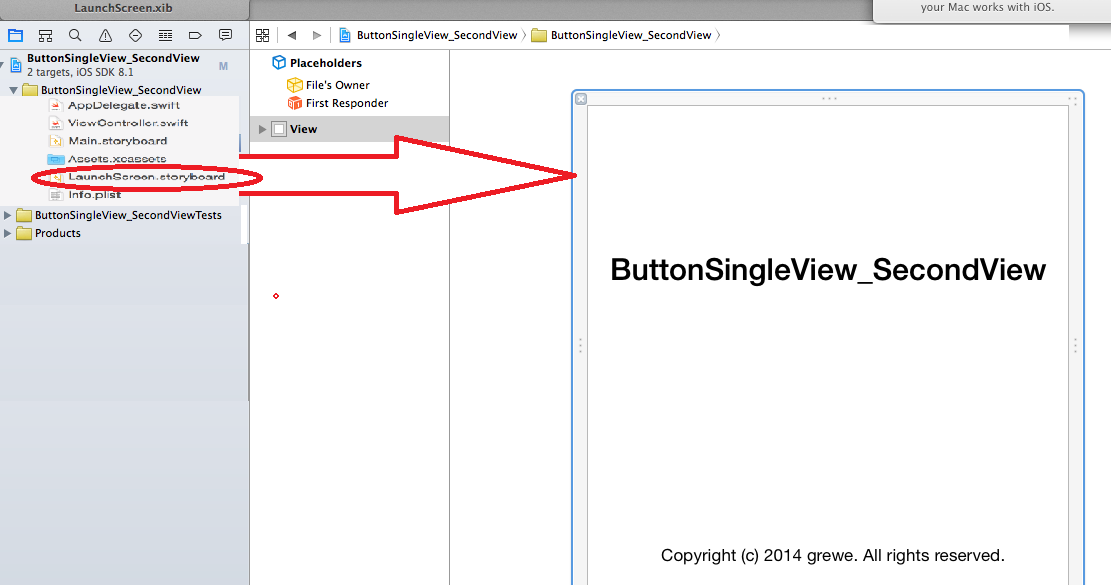The height and width of the screenshot is (585, 1111).
Task: Open the Project navigator folder icon
Action: [x=15, y=35]
